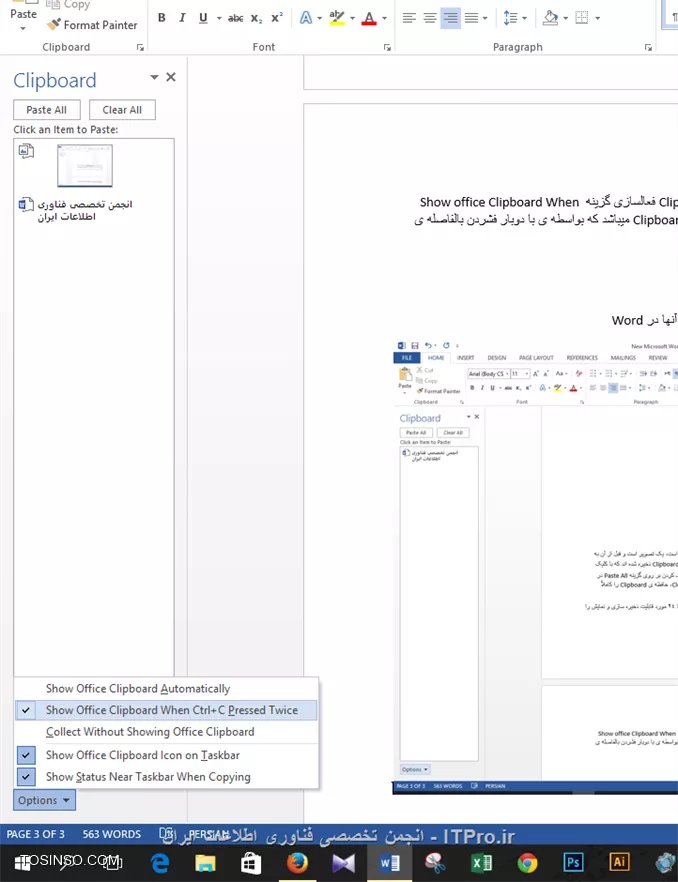Open Photoshop from taskbar

click(573, 863)
